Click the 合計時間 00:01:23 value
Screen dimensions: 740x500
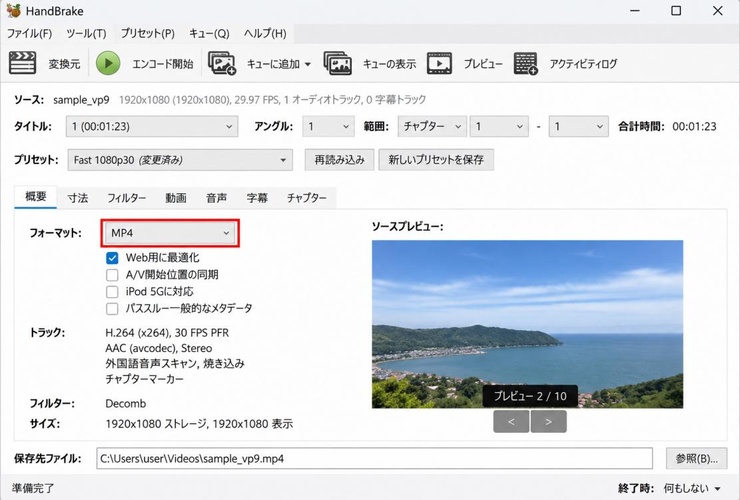click(694, 127)
